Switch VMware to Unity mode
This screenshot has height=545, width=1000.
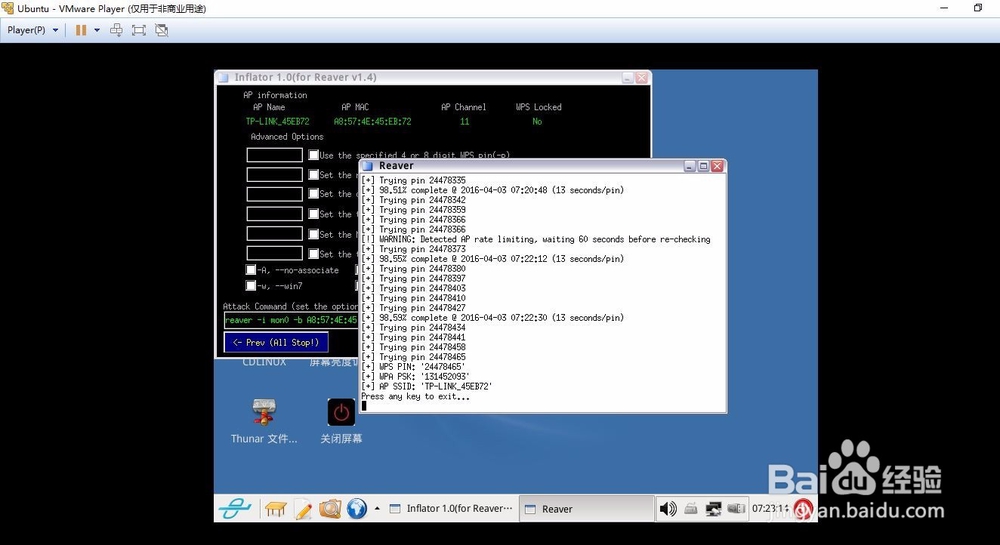[x=162, y=30]
